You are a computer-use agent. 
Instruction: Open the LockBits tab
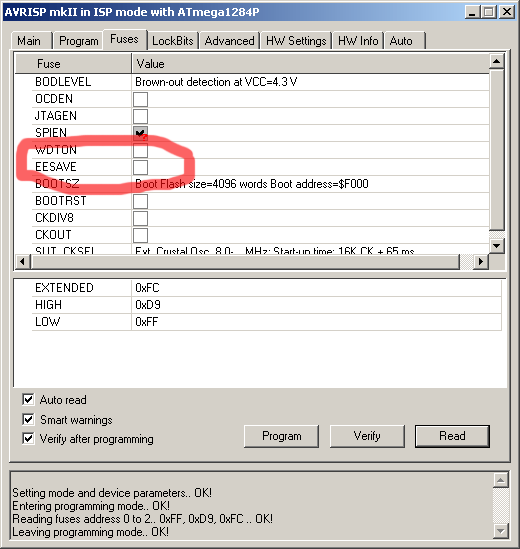173,41
